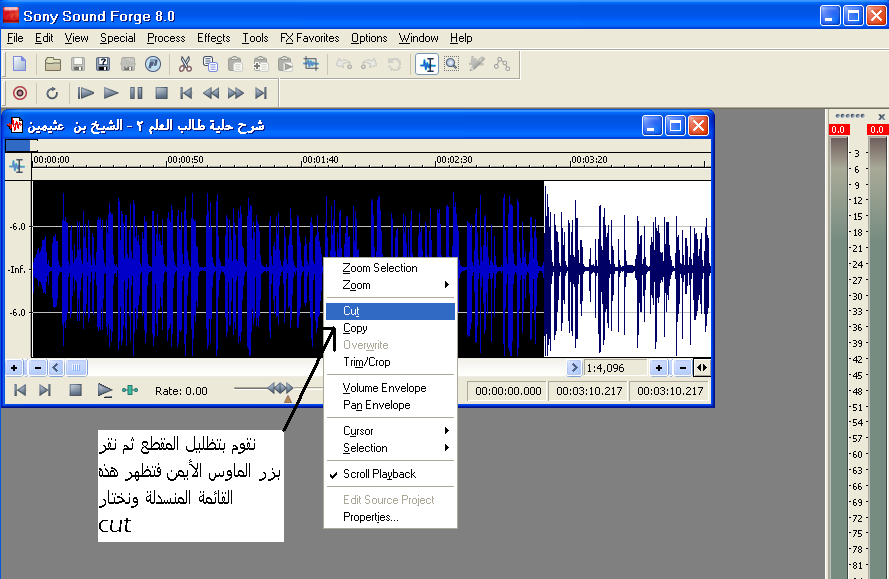
Task: Choose Cut from the context menu
Action: click(x=390, y=311)
